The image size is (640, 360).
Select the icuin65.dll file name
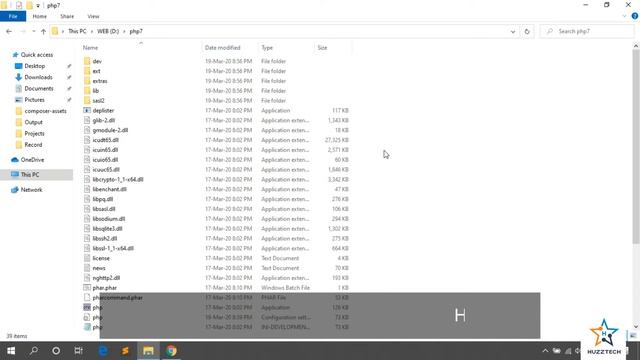point(105,150)
